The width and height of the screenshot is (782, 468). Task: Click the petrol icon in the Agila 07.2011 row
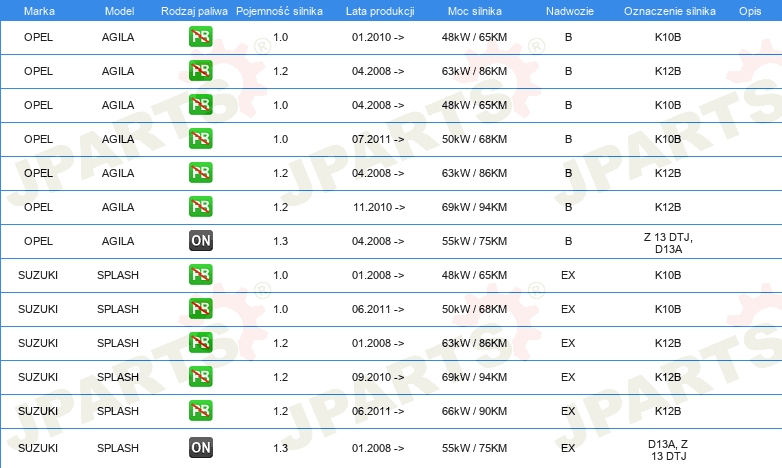[200, 139]
